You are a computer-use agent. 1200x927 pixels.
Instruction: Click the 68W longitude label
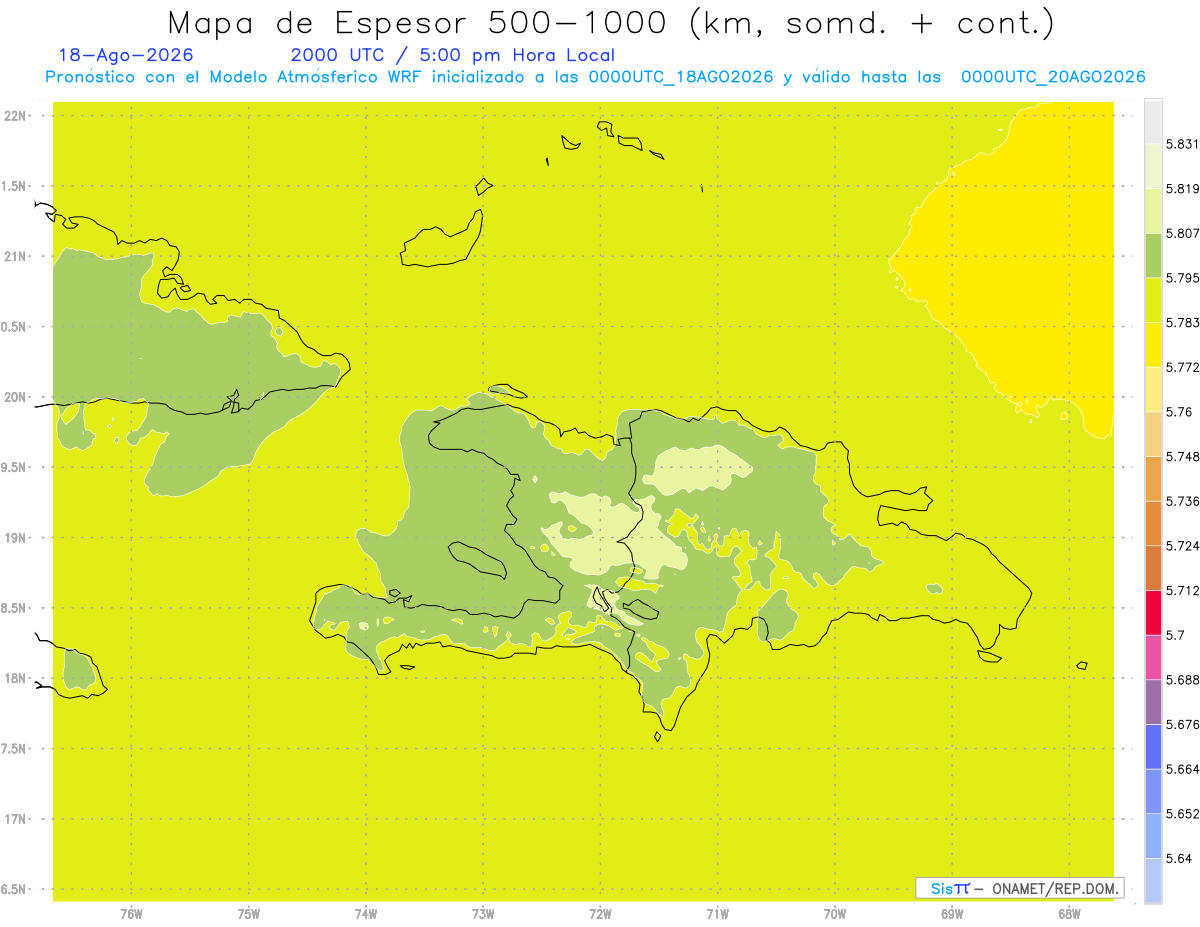pos(1069,913)
